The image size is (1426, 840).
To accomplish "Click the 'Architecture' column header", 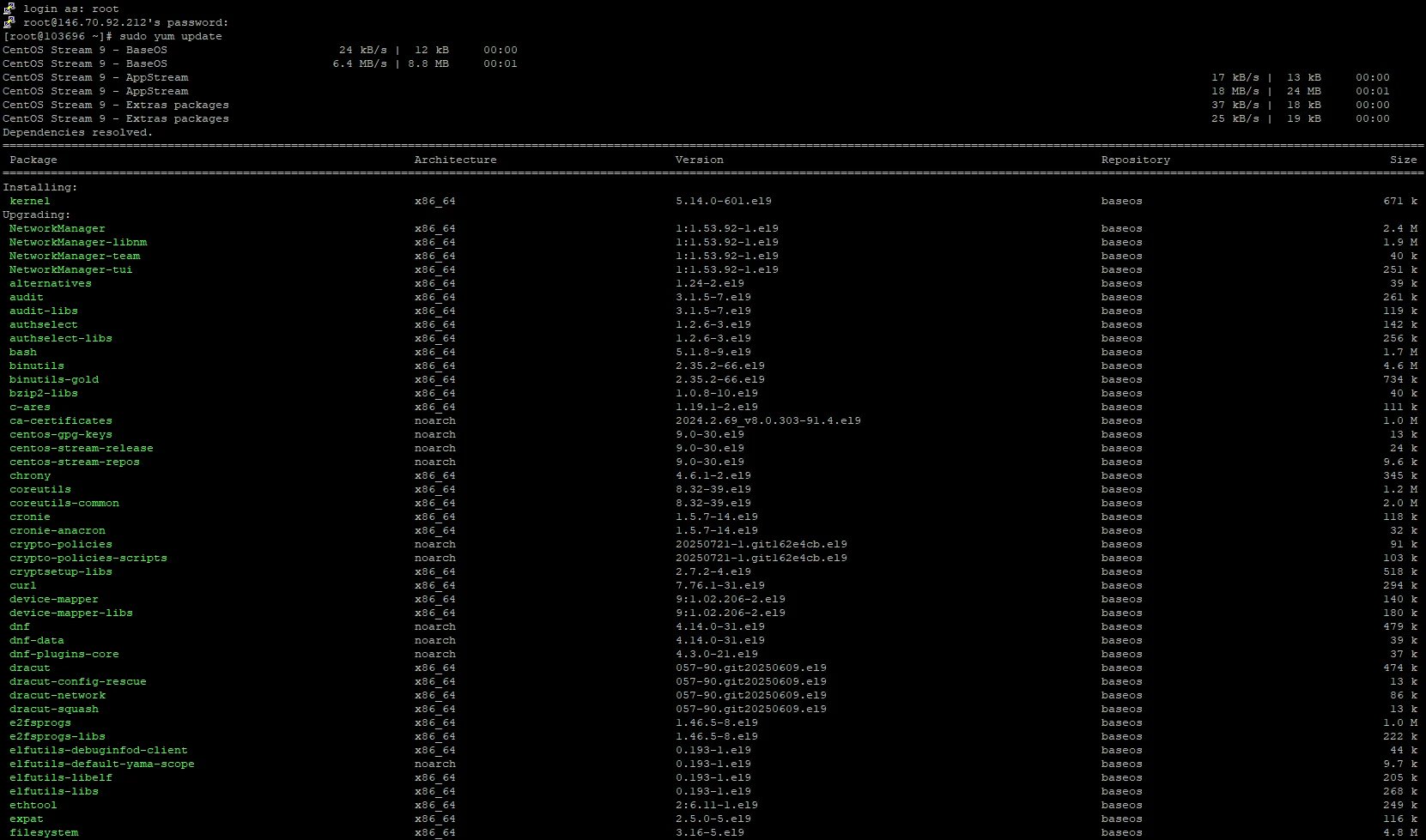I will point(455,160).
